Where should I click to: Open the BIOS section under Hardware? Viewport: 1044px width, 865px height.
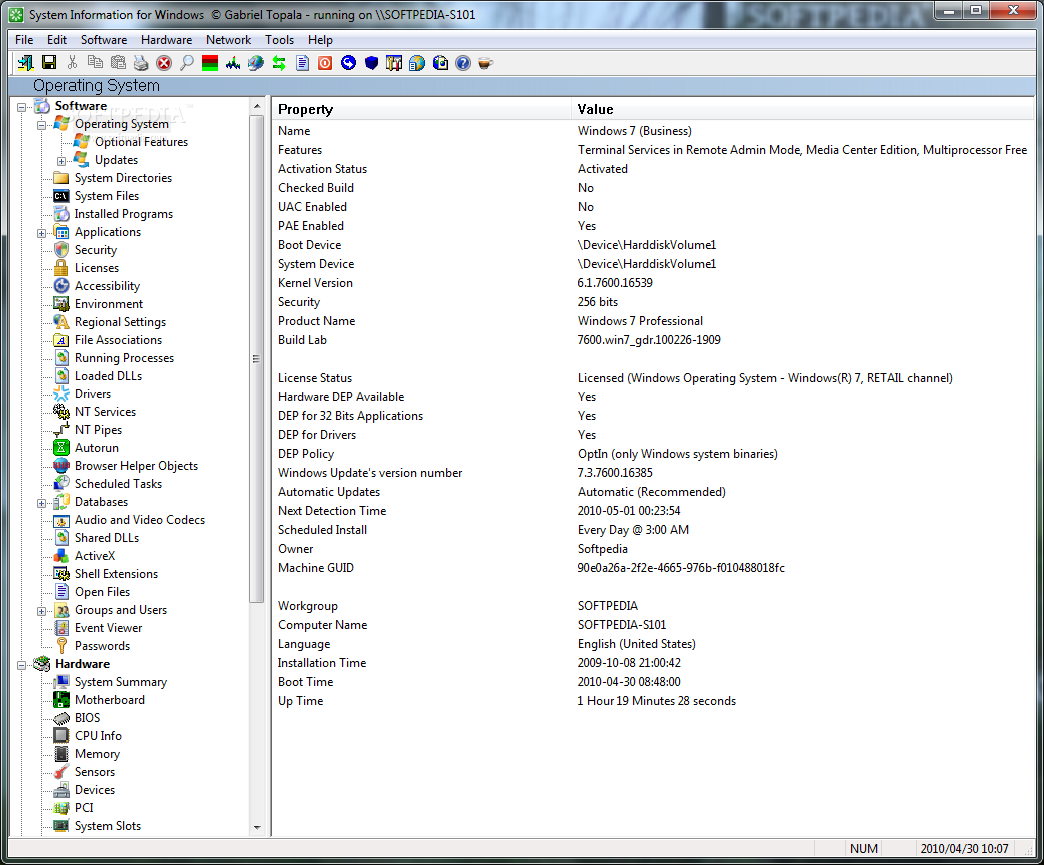(x=86, y=717)
